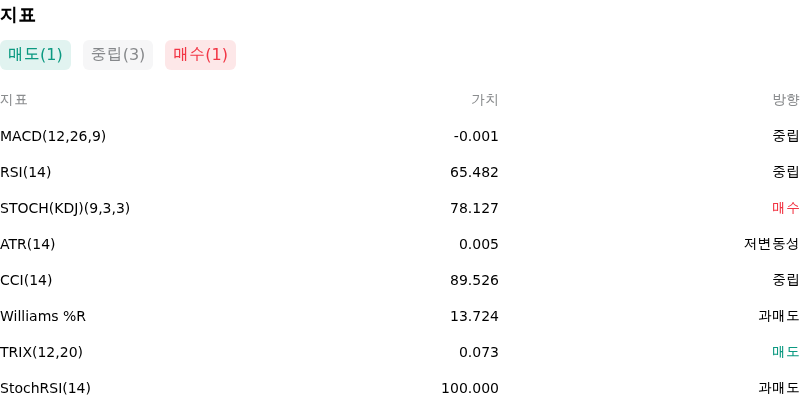Click the 지표 column header
This screenshot has width=800, height=398.
point(13,100)
